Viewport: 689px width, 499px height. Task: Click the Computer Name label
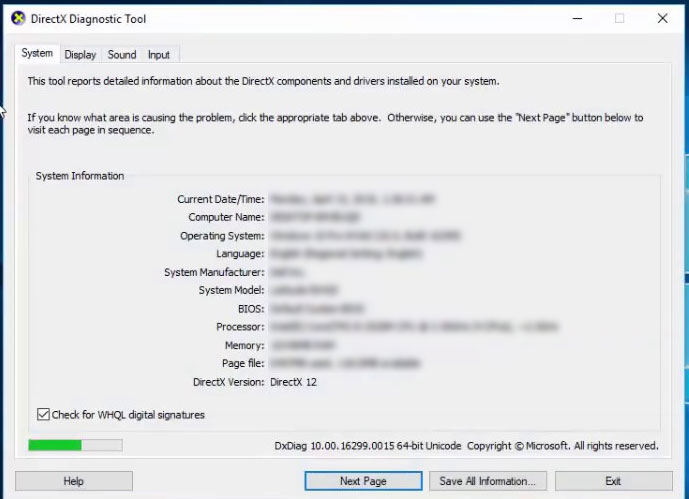click(226, 217)
